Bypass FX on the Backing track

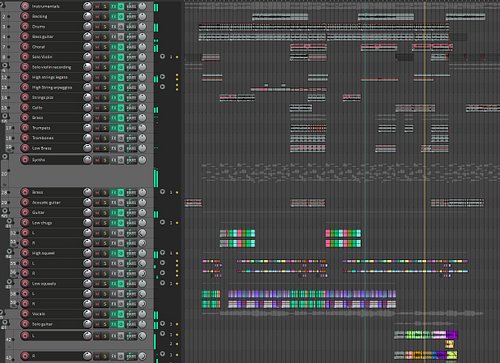click(121, 16)
